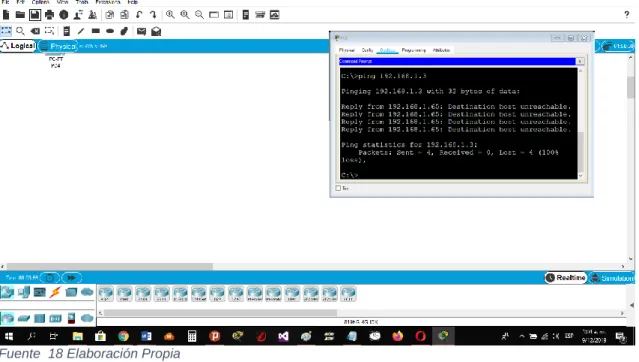The height and width of the screenshot is (362, 639).
Task: Open the Config tab in PC window
Action: (x=367, y=50)
